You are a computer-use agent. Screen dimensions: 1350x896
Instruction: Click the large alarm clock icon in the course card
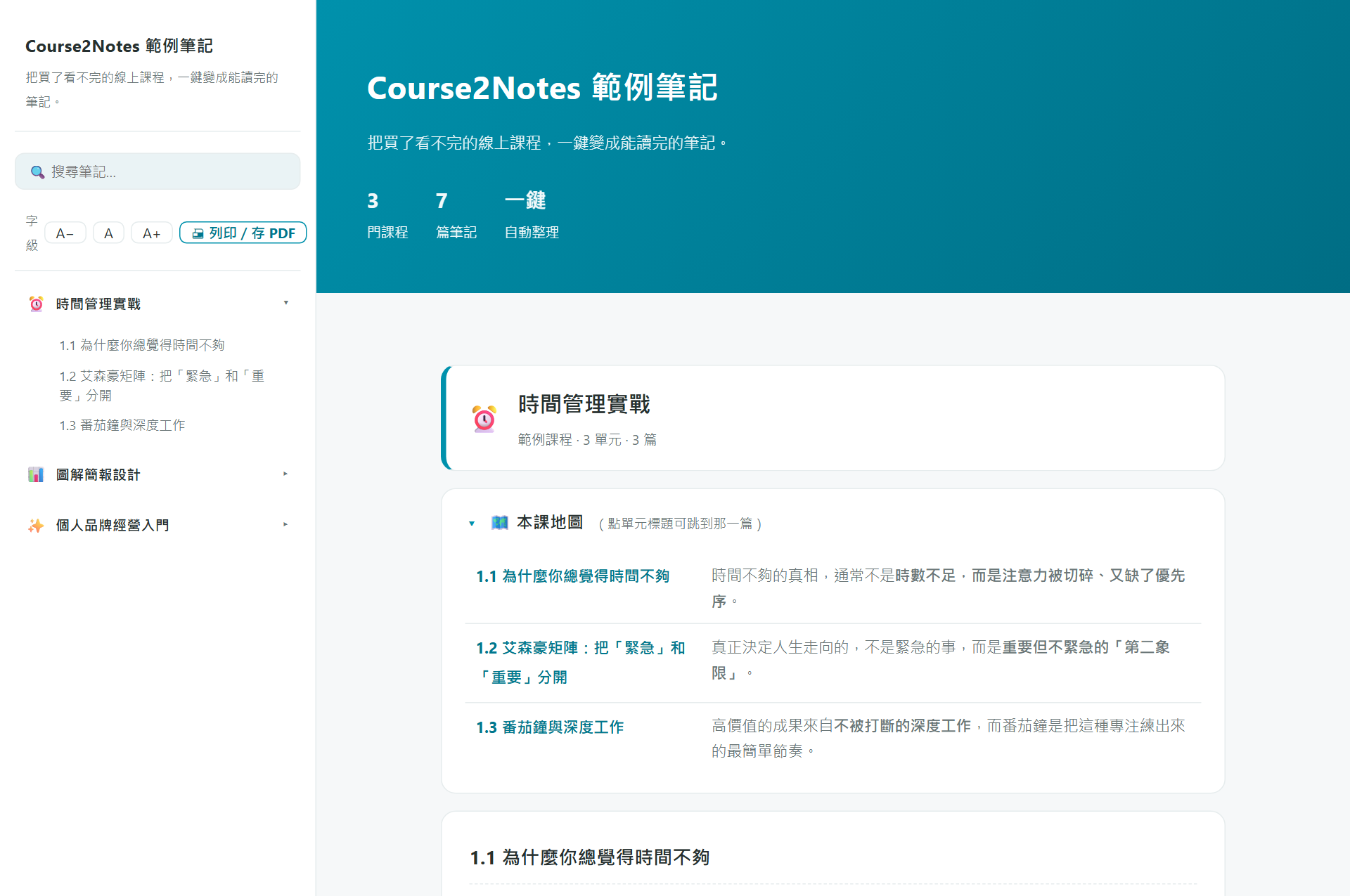pyautogui.click(x=484, y=418)
